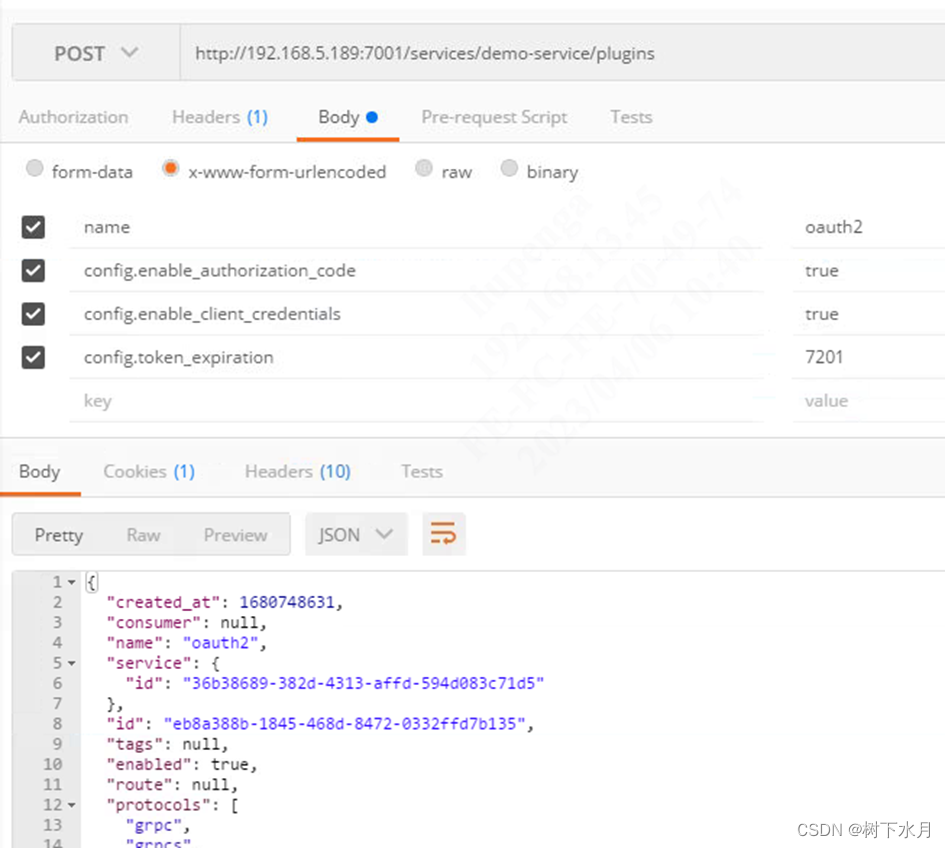Viewport: 945px width, 848px height.
Task: Select the request Body tab
Action: coord(348,117)
